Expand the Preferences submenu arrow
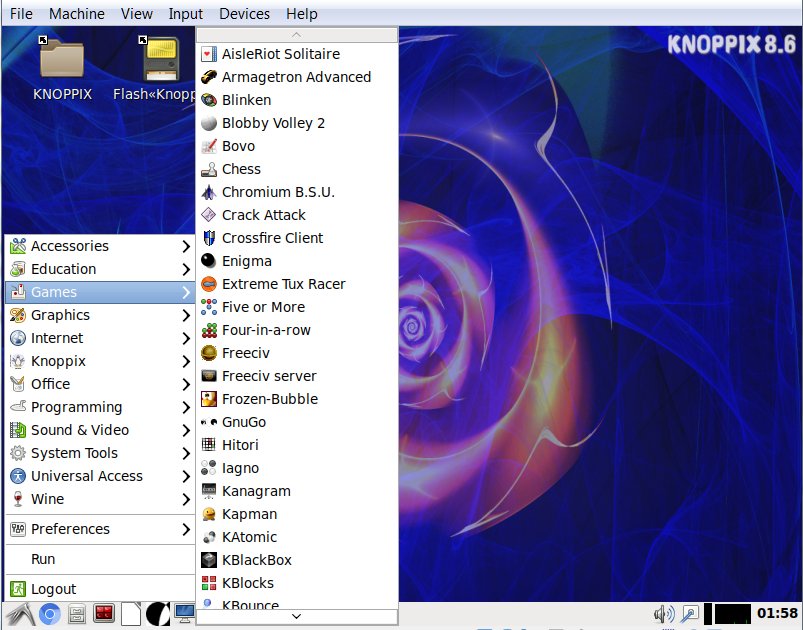The width and height of the screenshot is (803, 630). tap(186, 529)
